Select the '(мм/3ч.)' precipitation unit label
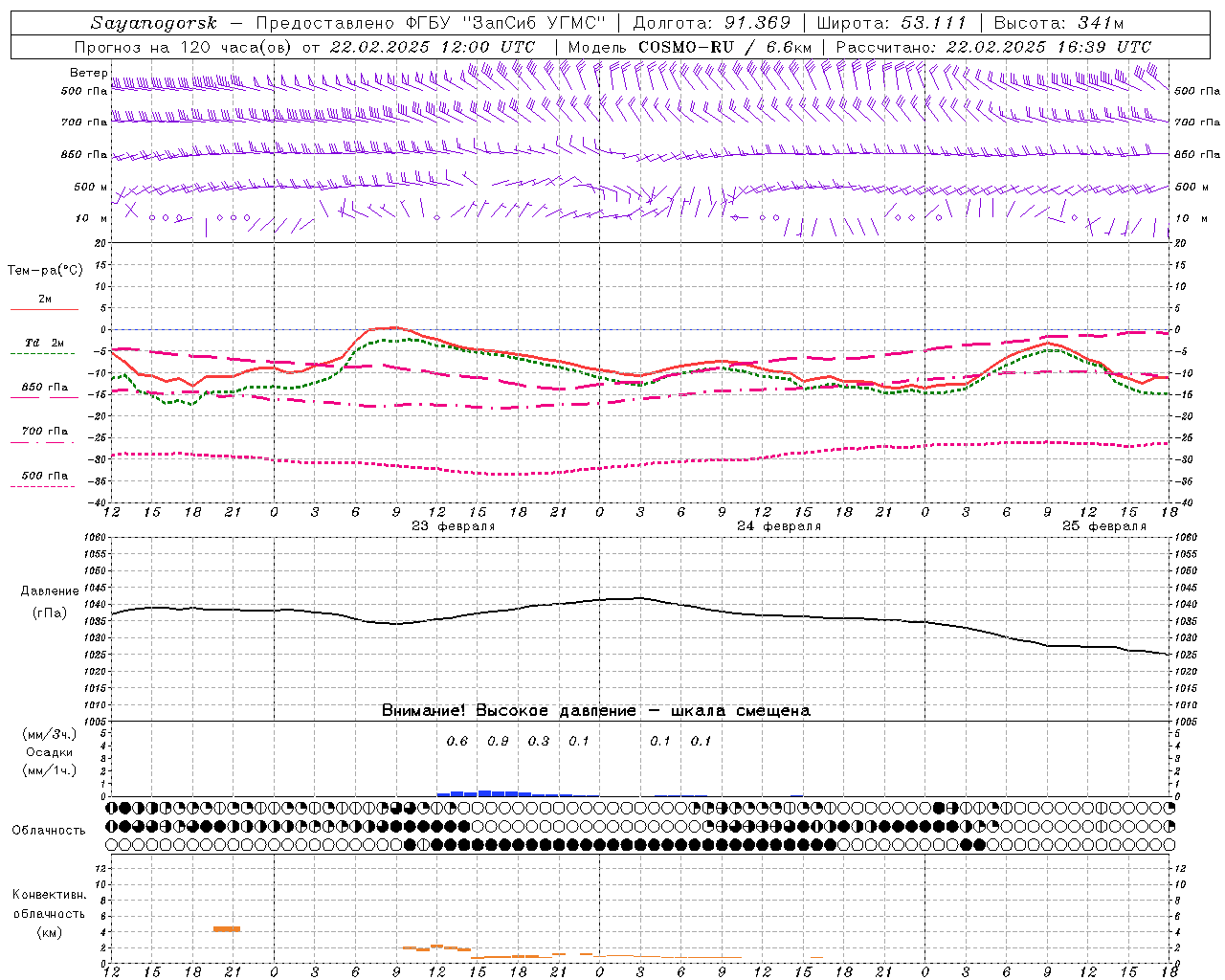 pos(50,734)
